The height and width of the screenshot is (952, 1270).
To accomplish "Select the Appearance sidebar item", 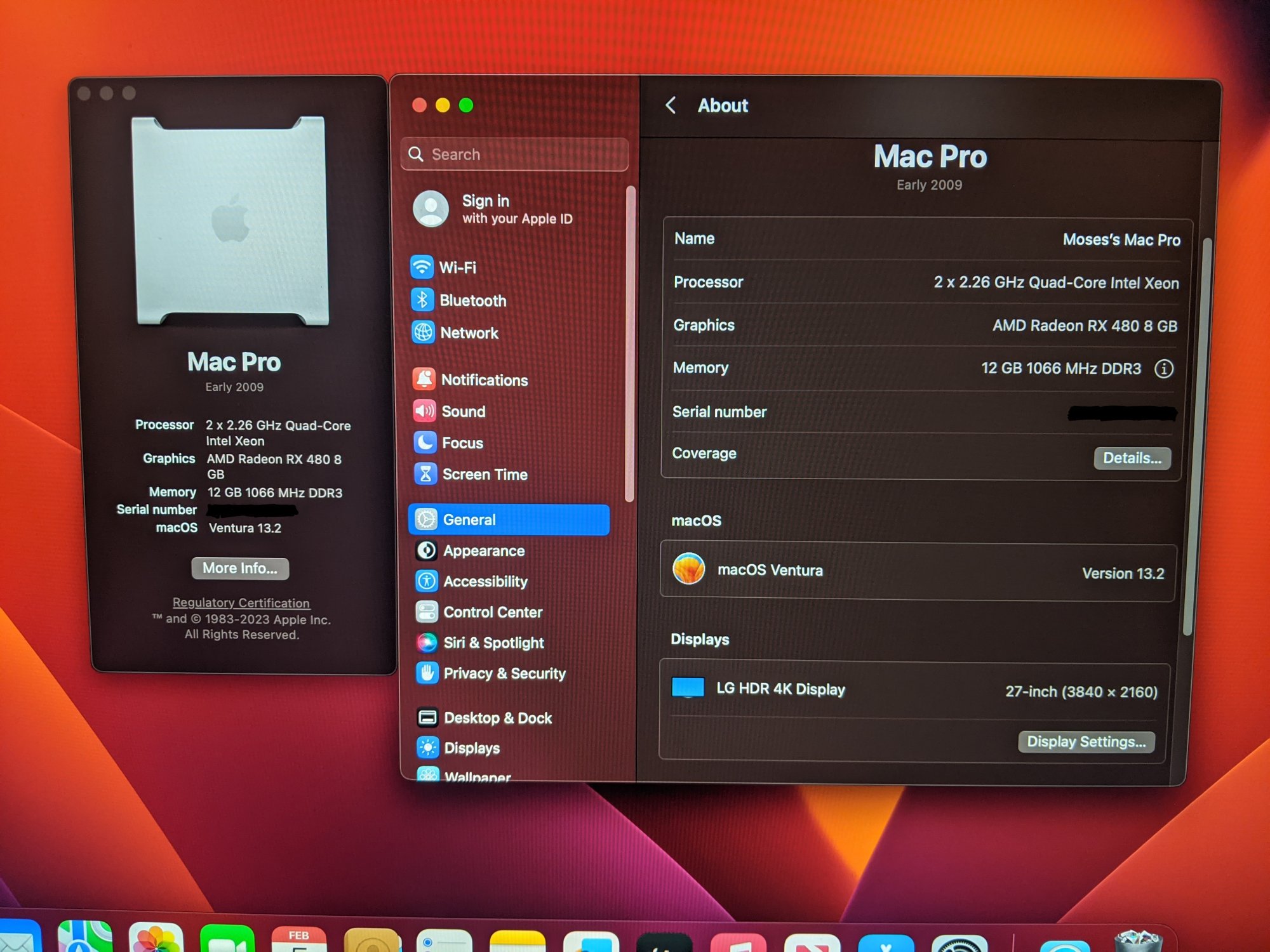I will pyautogui.click(x=483, y=551).
